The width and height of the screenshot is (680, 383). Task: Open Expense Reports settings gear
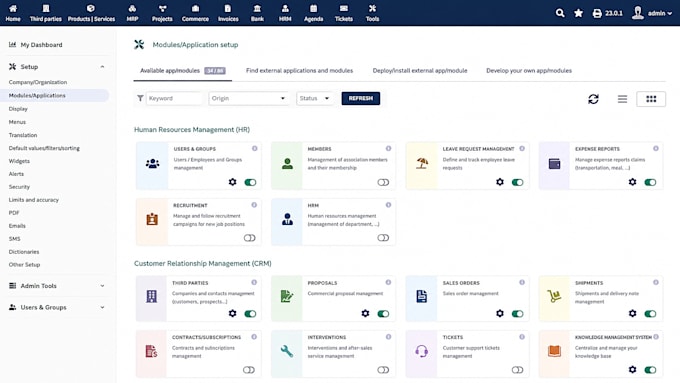(x=633, y=182)
